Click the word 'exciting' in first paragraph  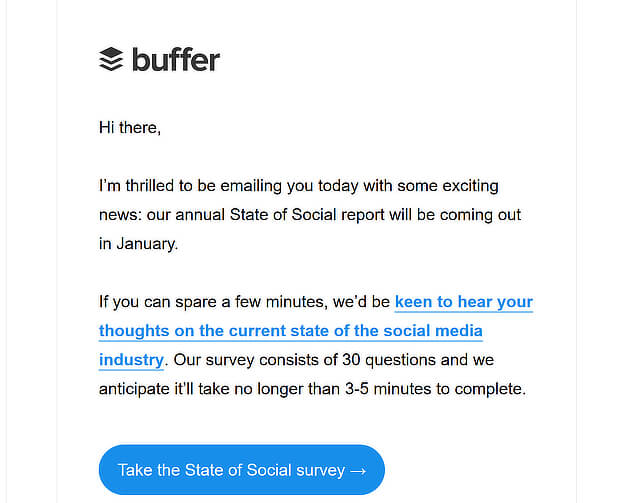pyautogui.click(x=470, y=186)
